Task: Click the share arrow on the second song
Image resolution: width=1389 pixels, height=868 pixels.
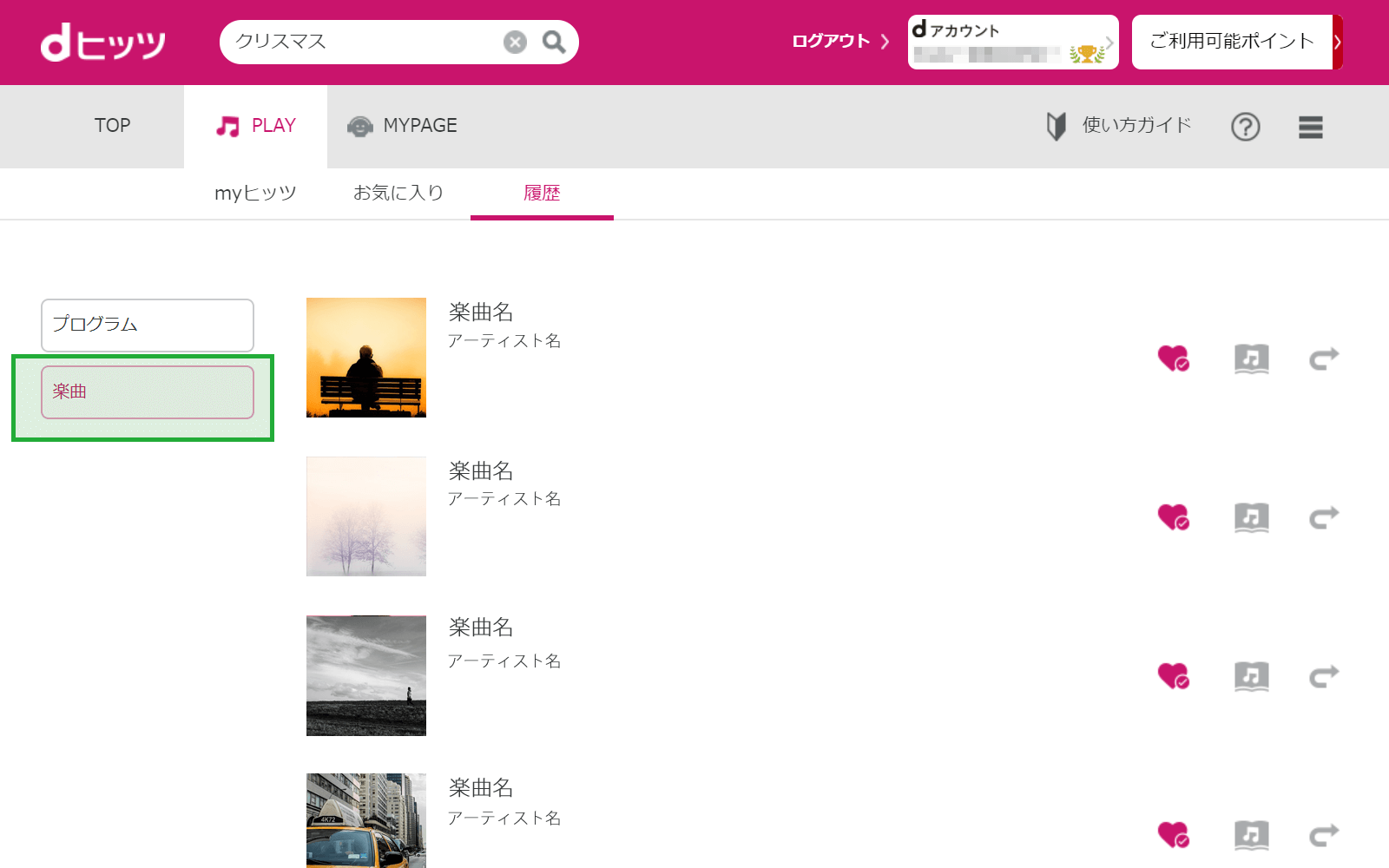Action: (x=1324, y=517)
